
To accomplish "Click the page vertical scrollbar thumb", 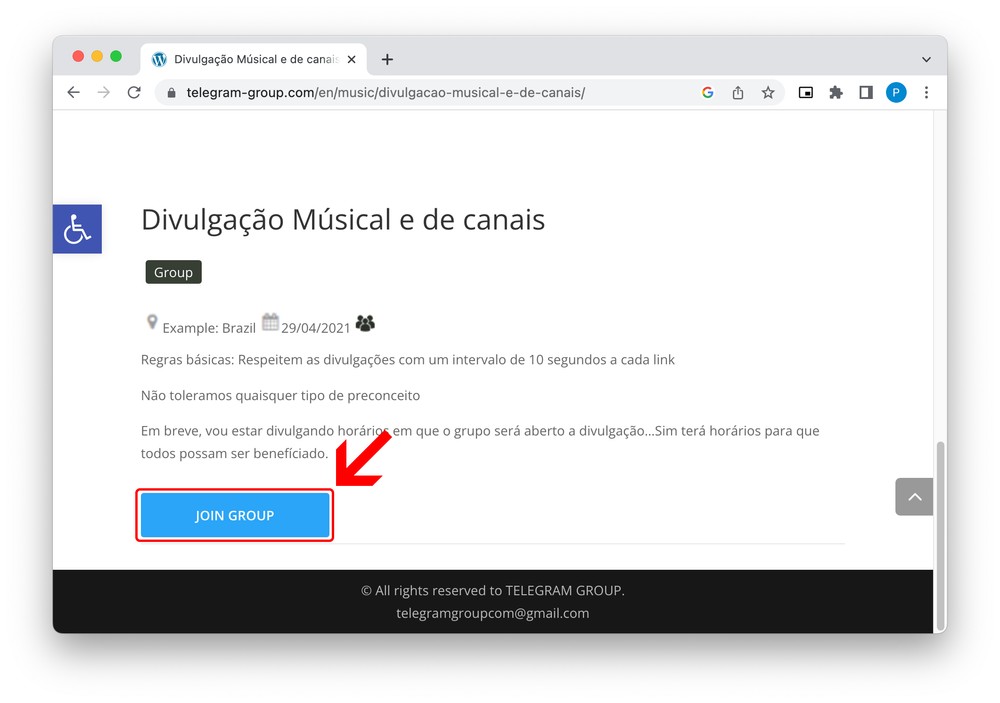I will click(x=940, y=536).
